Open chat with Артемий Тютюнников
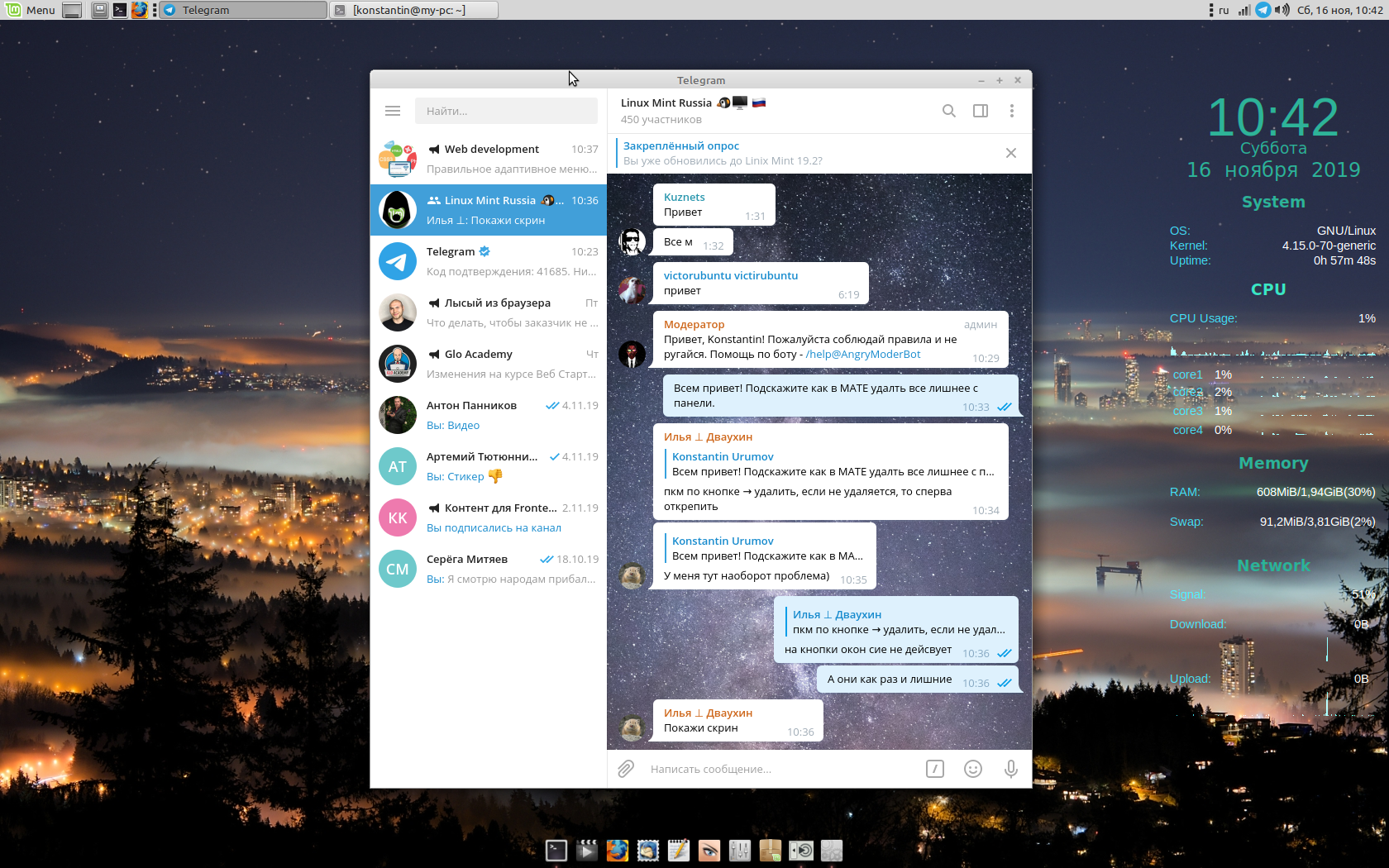The width and height of the screenshot is (1389, 868). point(489,466)
